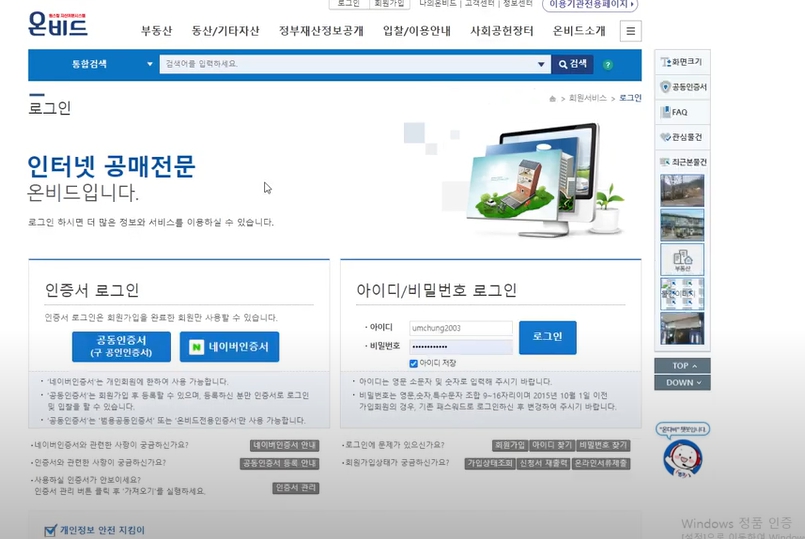Click TOP scroll button
This screenshot has width=805, height=539.
click(x=682, y=365)
